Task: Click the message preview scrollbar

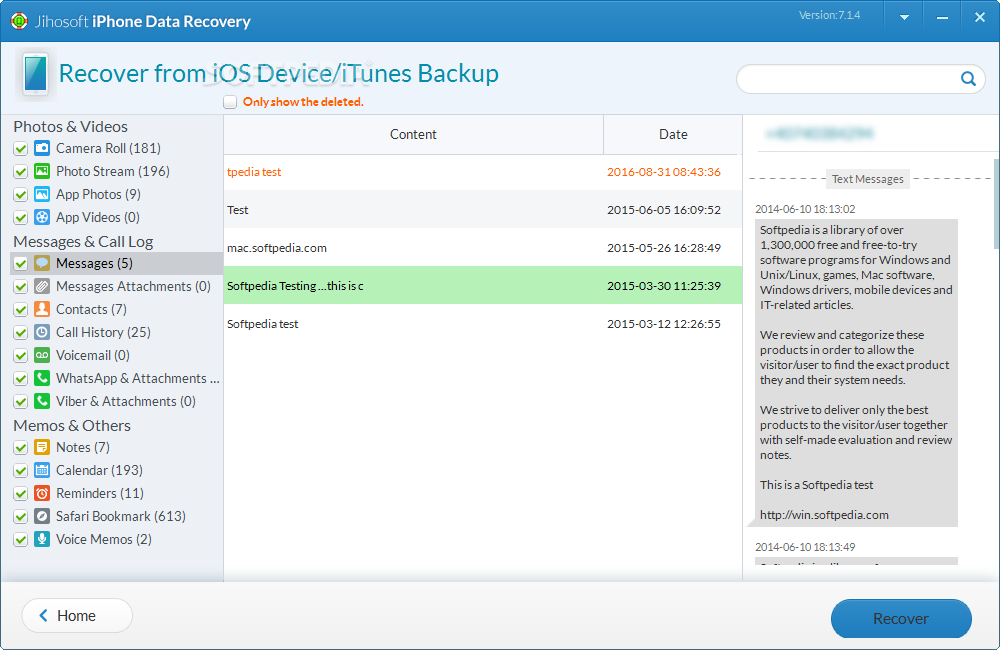Action: click(996, 204)
